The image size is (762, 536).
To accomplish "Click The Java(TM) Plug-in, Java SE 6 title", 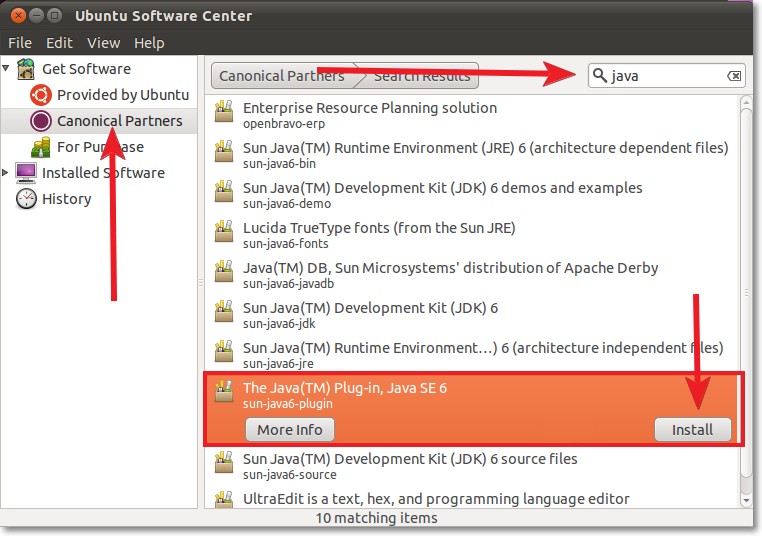I will (x=345, y=388).
